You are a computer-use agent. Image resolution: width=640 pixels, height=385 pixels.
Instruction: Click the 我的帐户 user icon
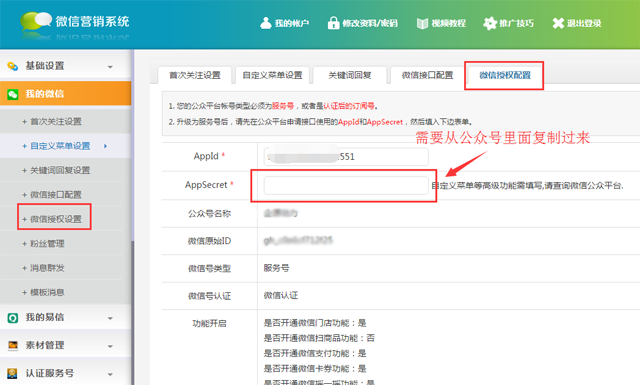pos(266,23)
